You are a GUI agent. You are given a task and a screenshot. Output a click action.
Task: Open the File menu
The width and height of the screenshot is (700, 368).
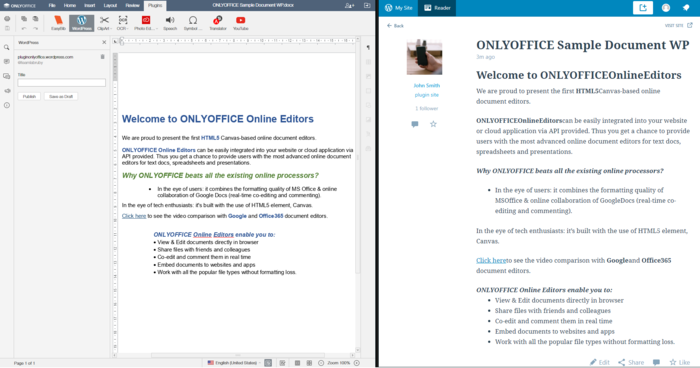click(52, 6)
